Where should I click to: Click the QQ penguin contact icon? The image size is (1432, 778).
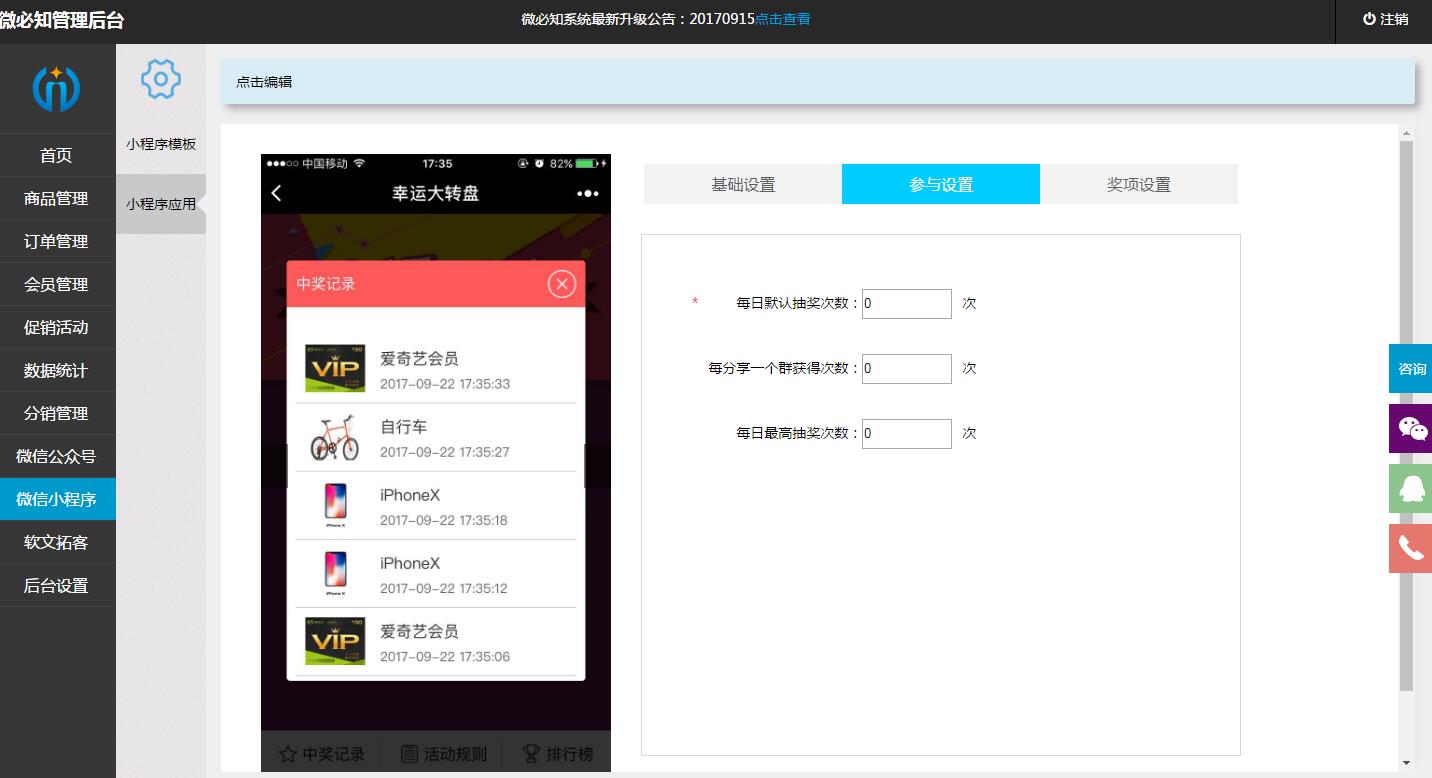(x=1411, y=489)
